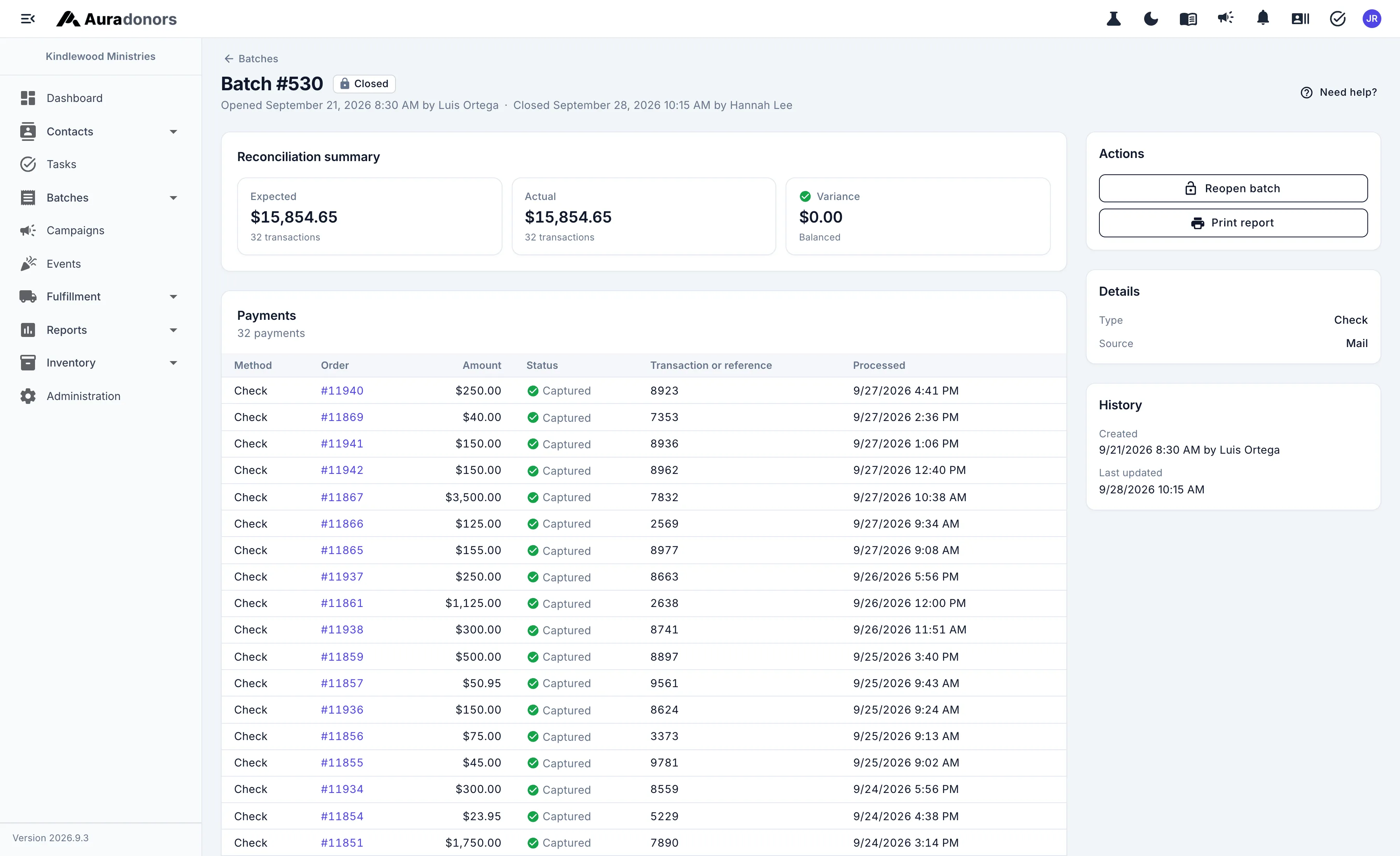Expand the Batches submenu arrow
The image size is (1400, 856).
pos(173,198)
